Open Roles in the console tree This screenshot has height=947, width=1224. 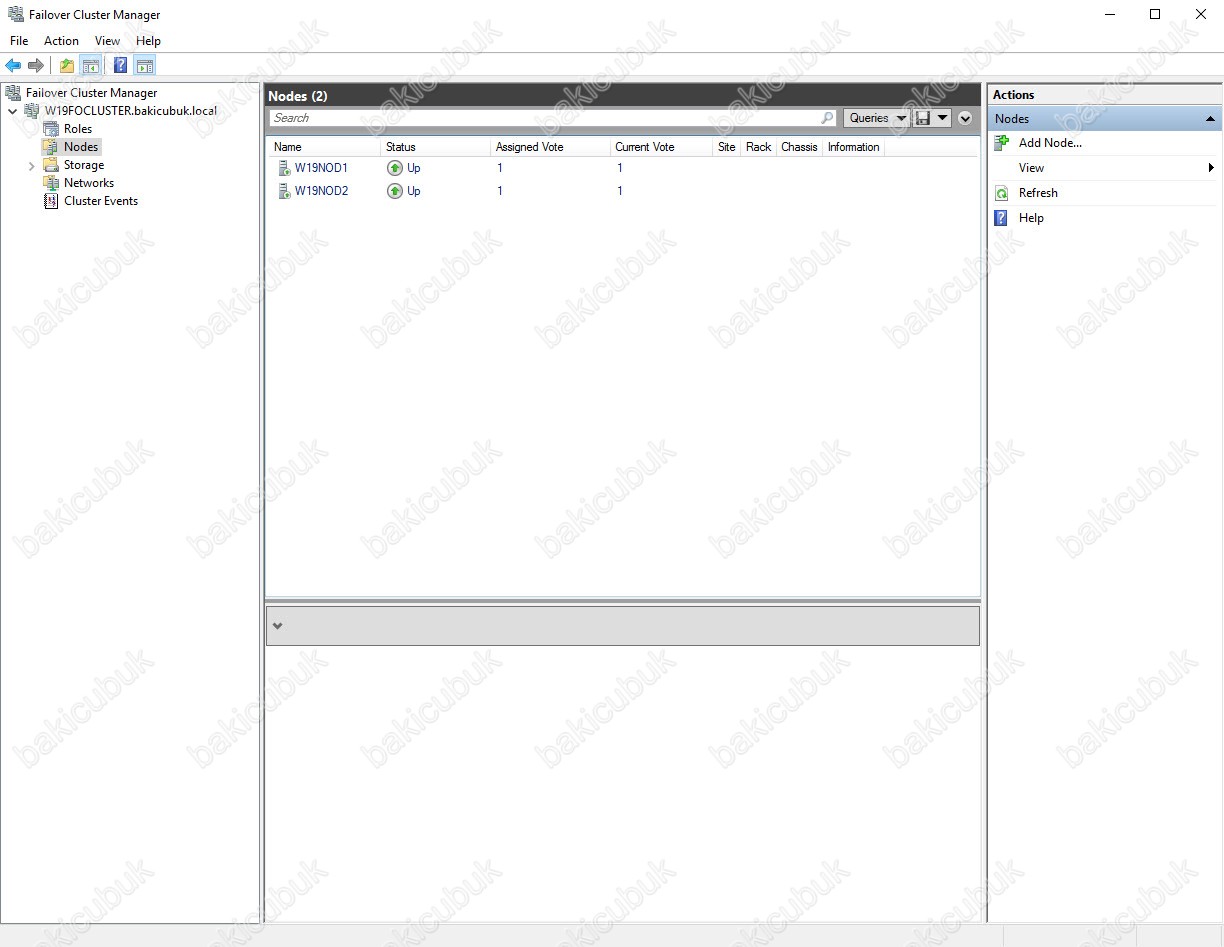point(77,129)
